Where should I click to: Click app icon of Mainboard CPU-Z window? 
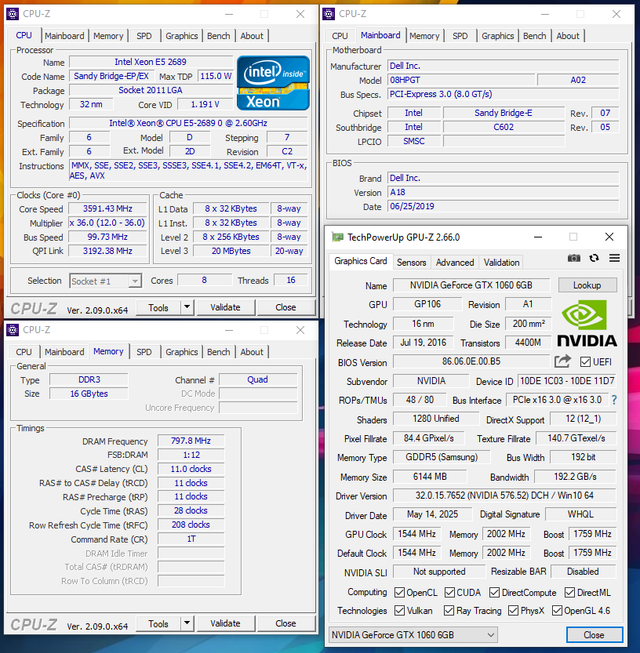(x=329, y=14)
